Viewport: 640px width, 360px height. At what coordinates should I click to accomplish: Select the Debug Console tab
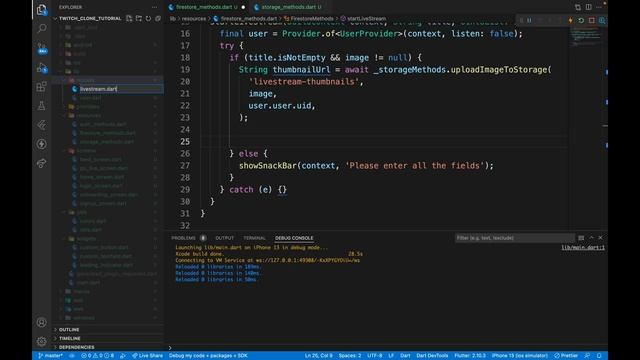point(294,238)
